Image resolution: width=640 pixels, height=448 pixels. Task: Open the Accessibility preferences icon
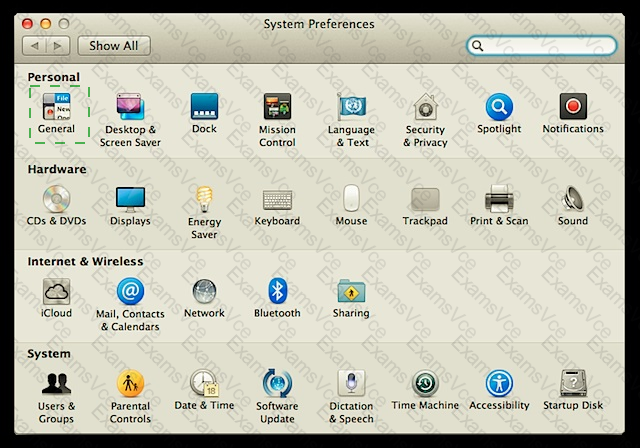[x=499, y=384]
